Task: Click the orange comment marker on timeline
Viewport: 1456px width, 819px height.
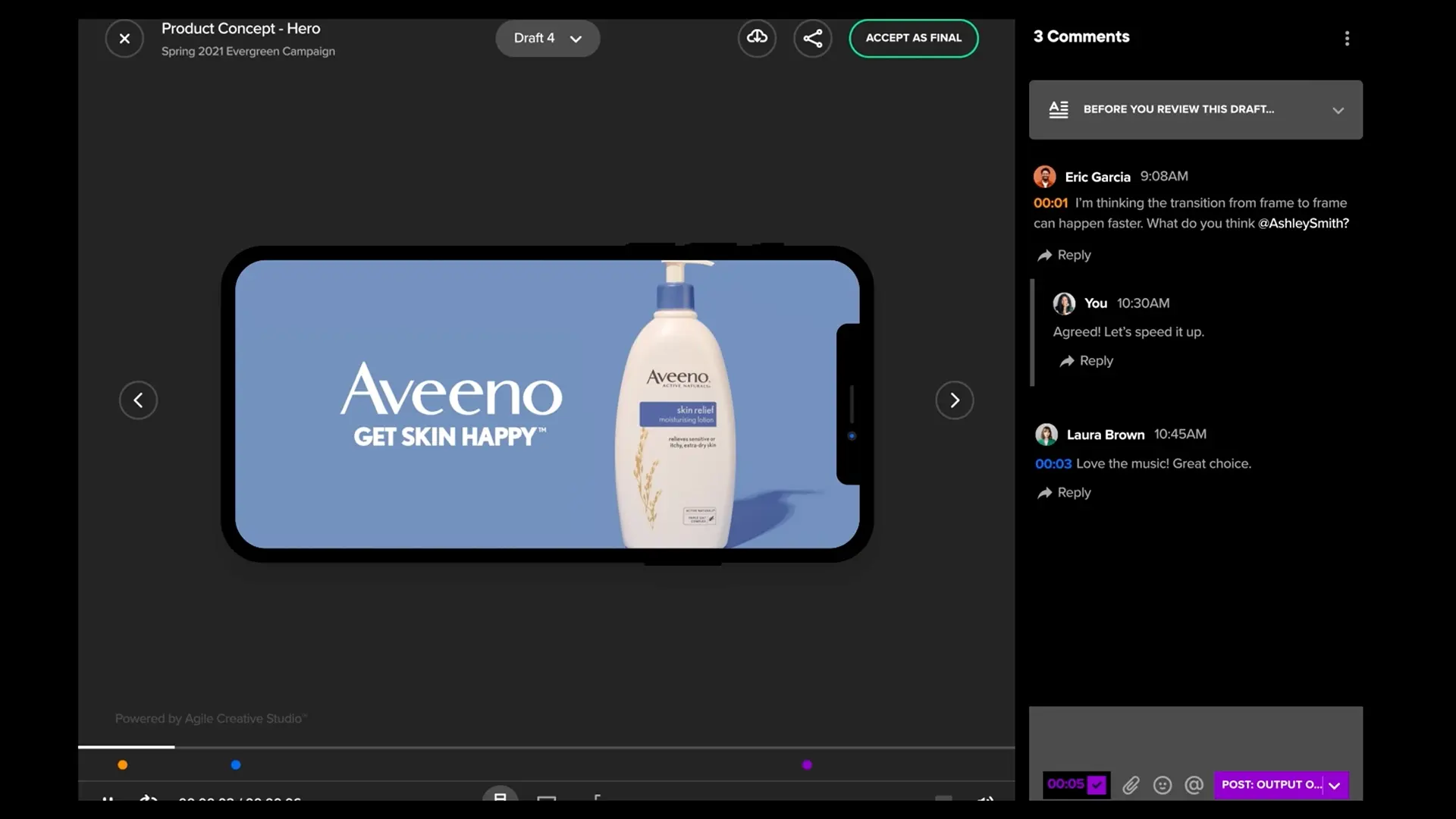Action: click(x=123, y=765)
